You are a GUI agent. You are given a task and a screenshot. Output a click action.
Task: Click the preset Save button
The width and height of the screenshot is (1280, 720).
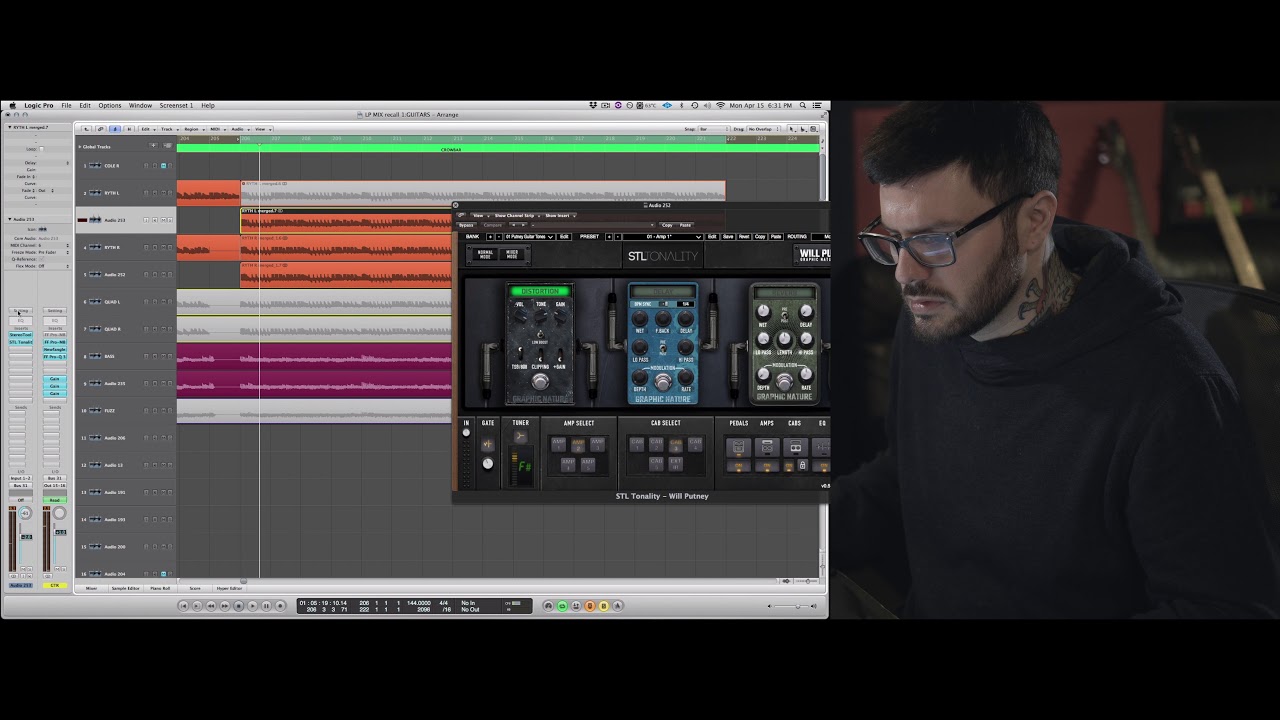[728, 237]
